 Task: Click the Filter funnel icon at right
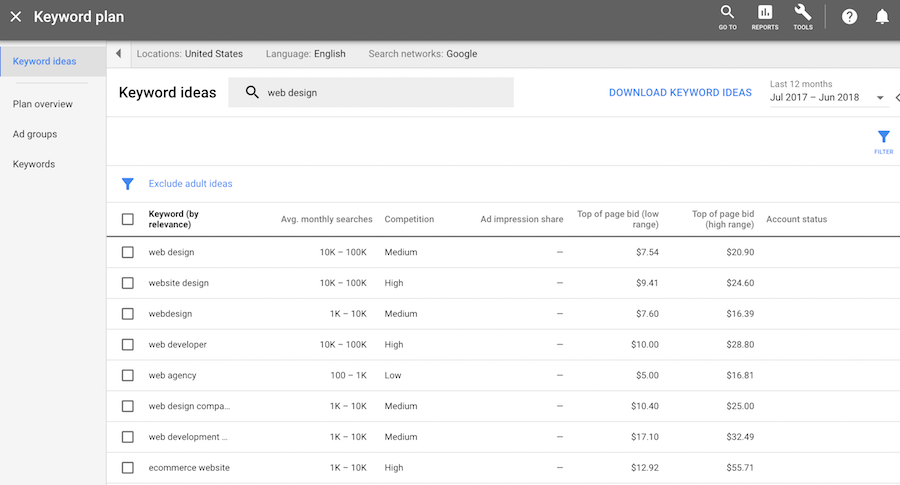click(883, 140)
